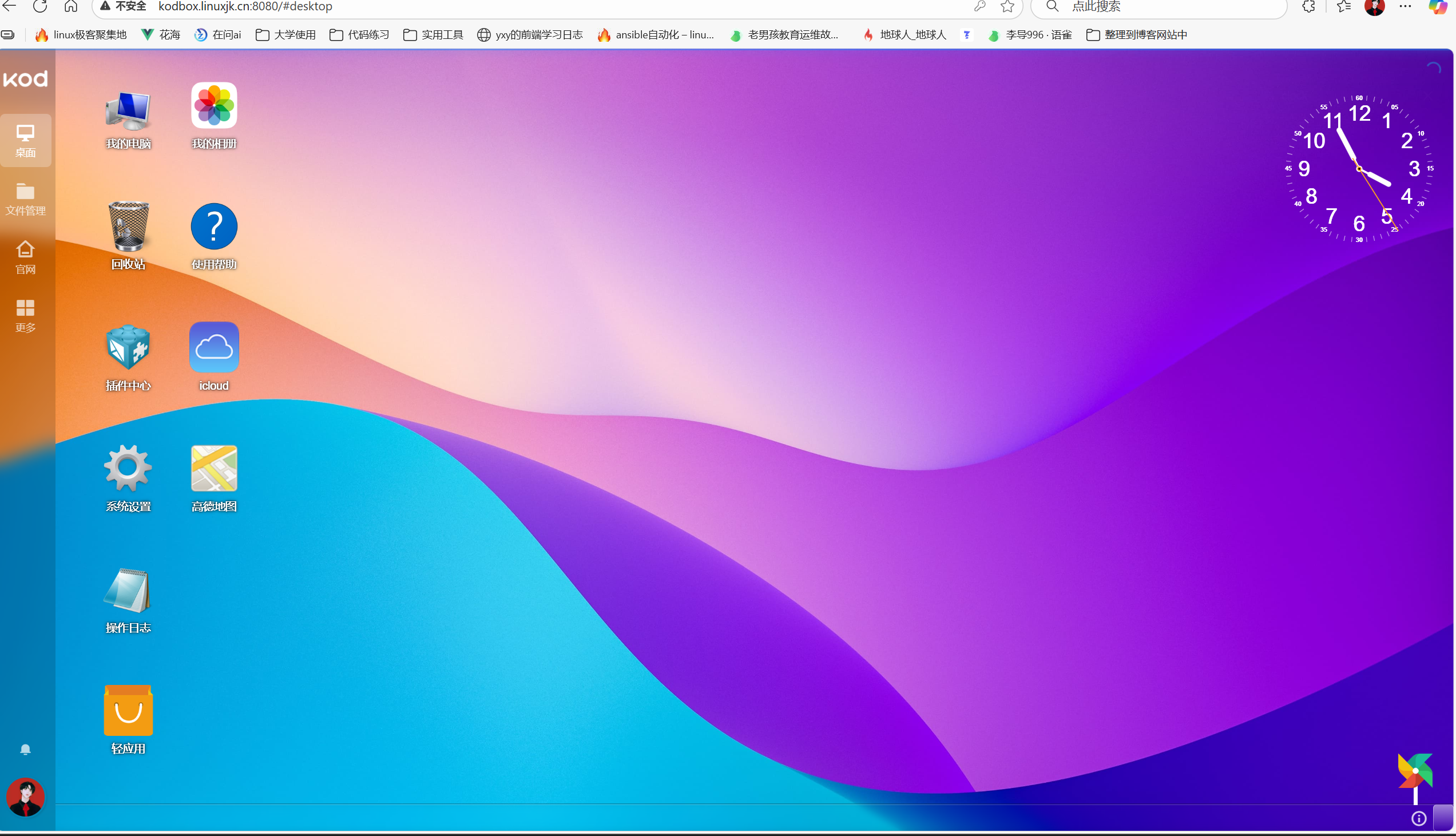
Task: Click the pinwheel icon at bottom right
Action: (x=1415, y=772)
